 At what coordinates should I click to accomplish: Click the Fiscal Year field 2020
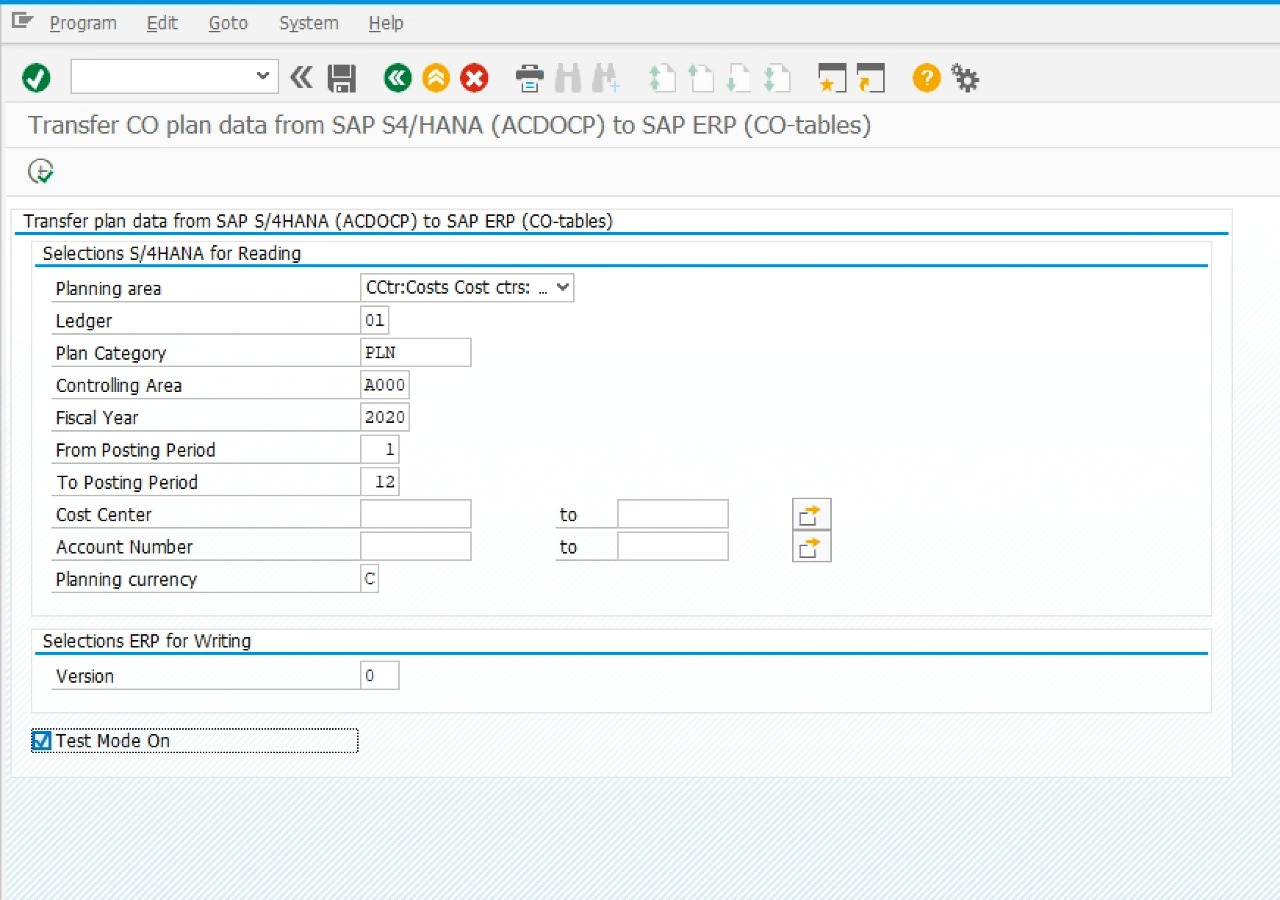385,417
